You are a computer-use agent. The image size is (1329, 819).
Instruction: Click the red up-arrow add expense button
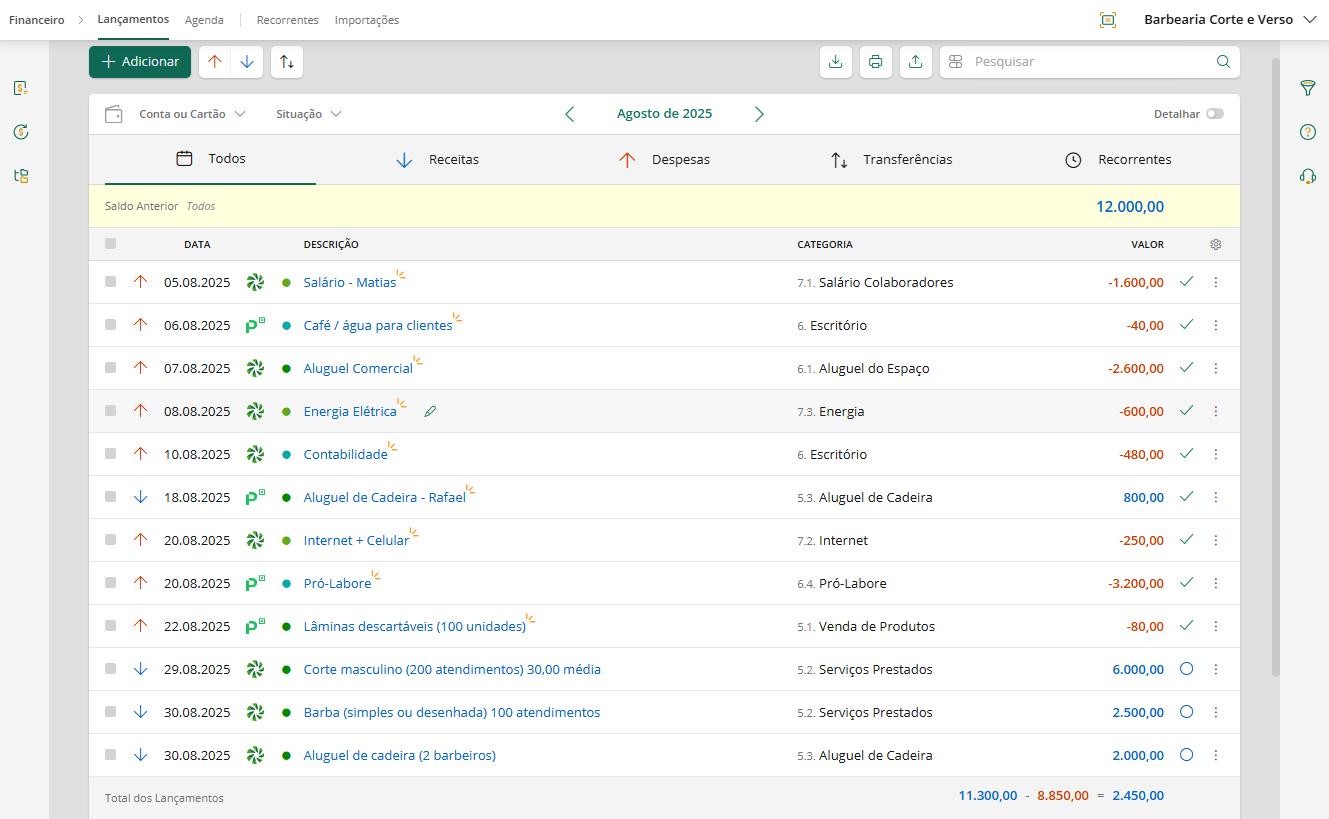(x=214, y=62)
